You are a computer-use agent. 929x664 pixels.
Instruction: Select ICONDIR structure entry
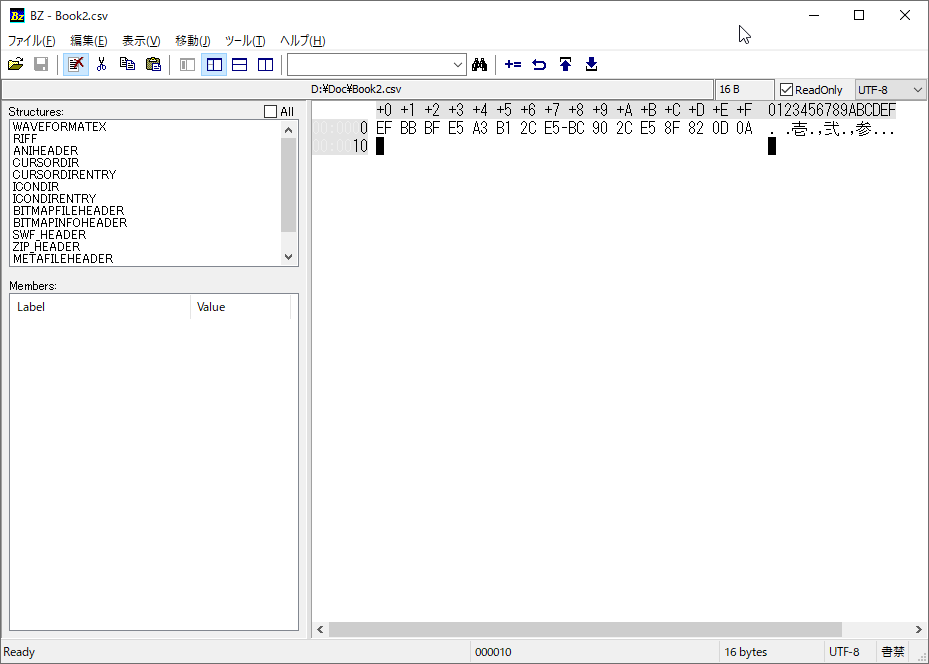click(36, 187)
